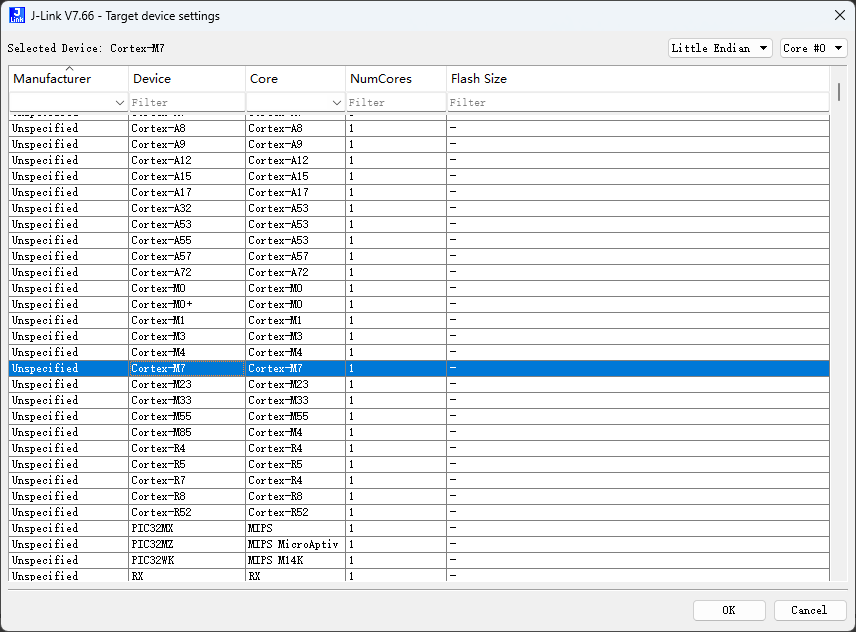Select the Cortex-A8 device row
This screenshot has width=856, height=632.
click(x=419, y=128)
